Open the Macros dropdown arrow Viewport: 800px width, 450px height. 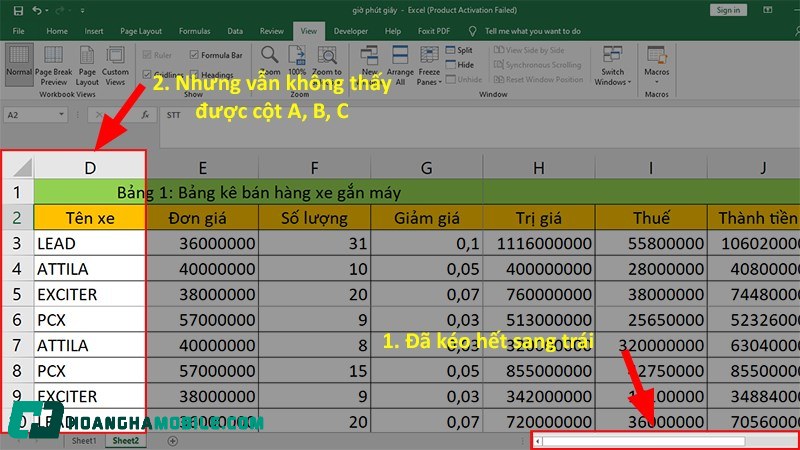pos(657,82)
